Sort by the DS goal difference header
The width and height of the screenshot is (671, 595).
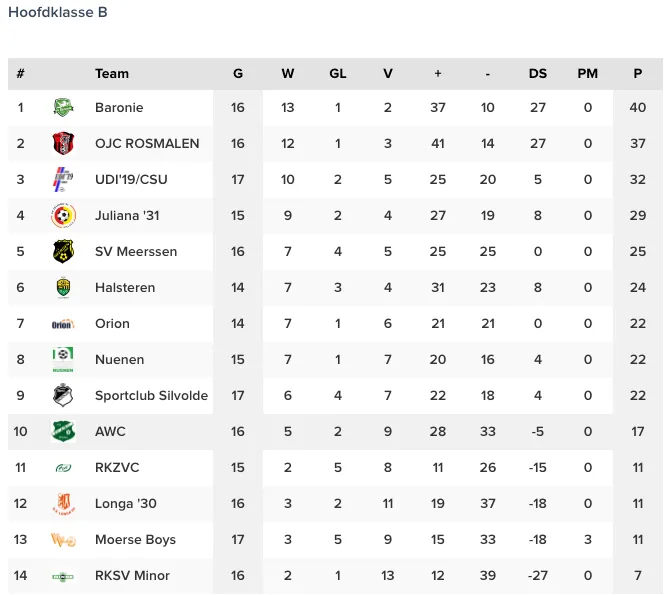pyautogui.click(x=537, y=74)
